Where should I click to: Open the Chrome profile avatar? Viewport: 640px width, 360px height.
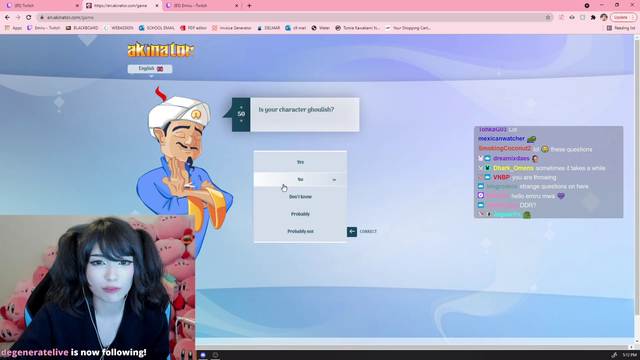tap(604, 17)
